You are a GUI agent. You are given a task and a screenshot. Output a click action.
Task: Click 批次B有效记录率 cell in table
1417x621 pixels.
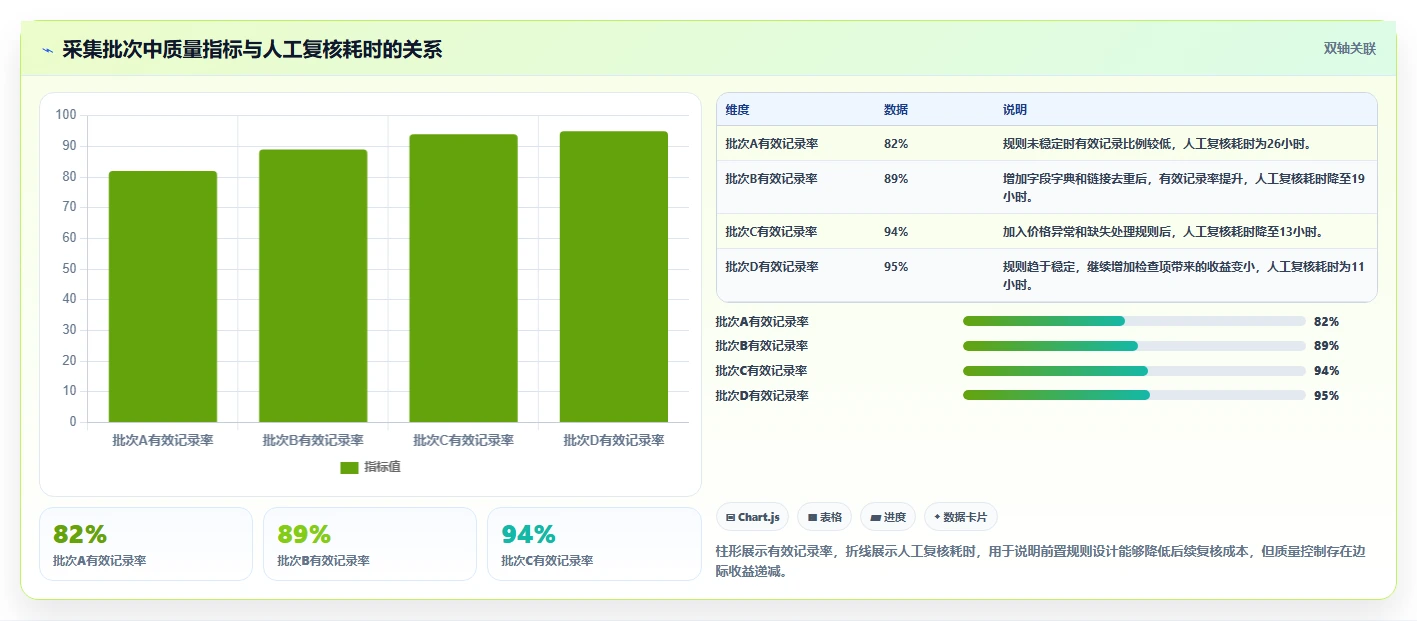tap(772, 179)
